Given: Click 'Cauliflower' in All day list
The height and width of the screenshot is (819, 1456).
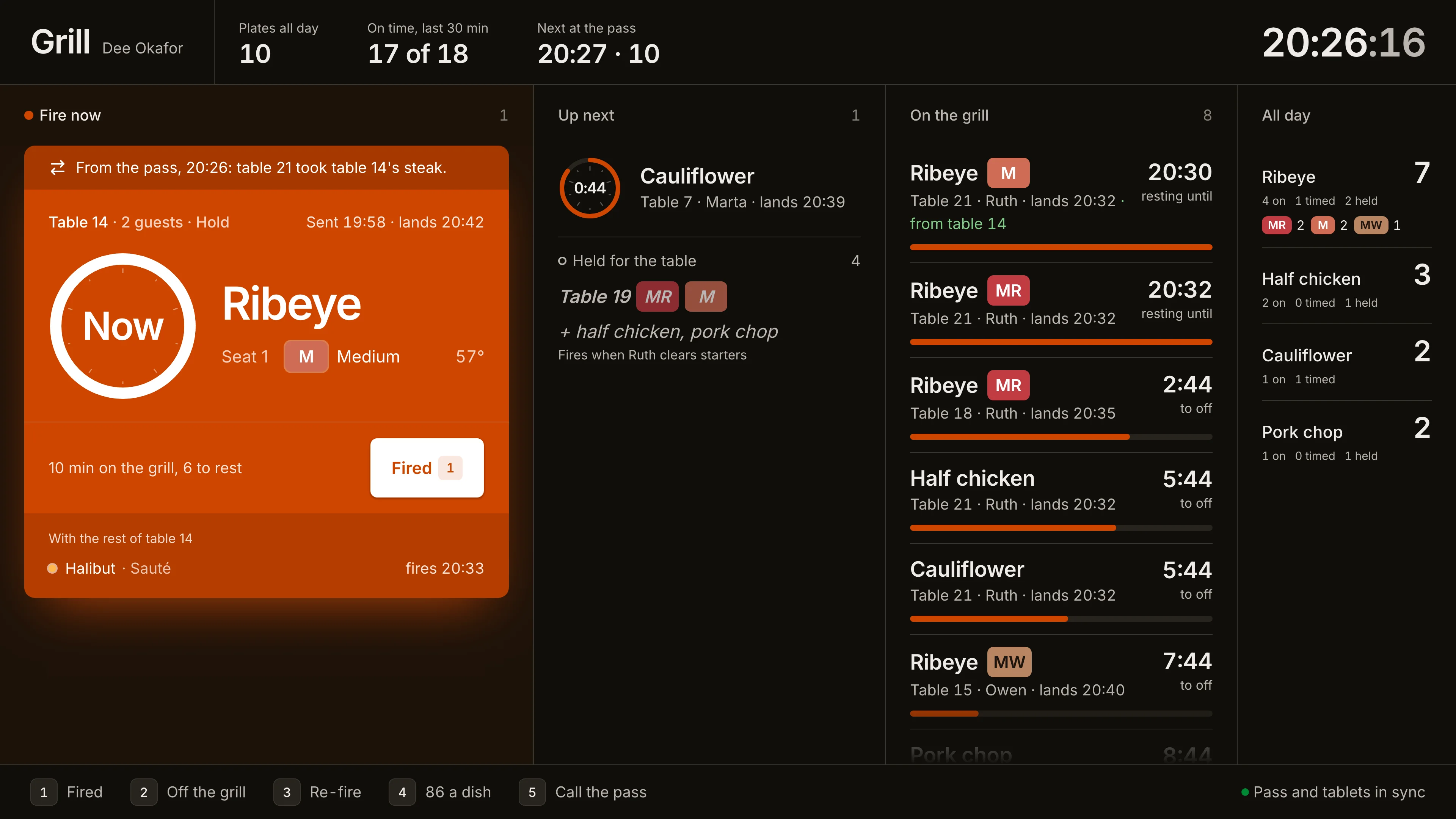Looking at the screenshot, I should 1306,356.
